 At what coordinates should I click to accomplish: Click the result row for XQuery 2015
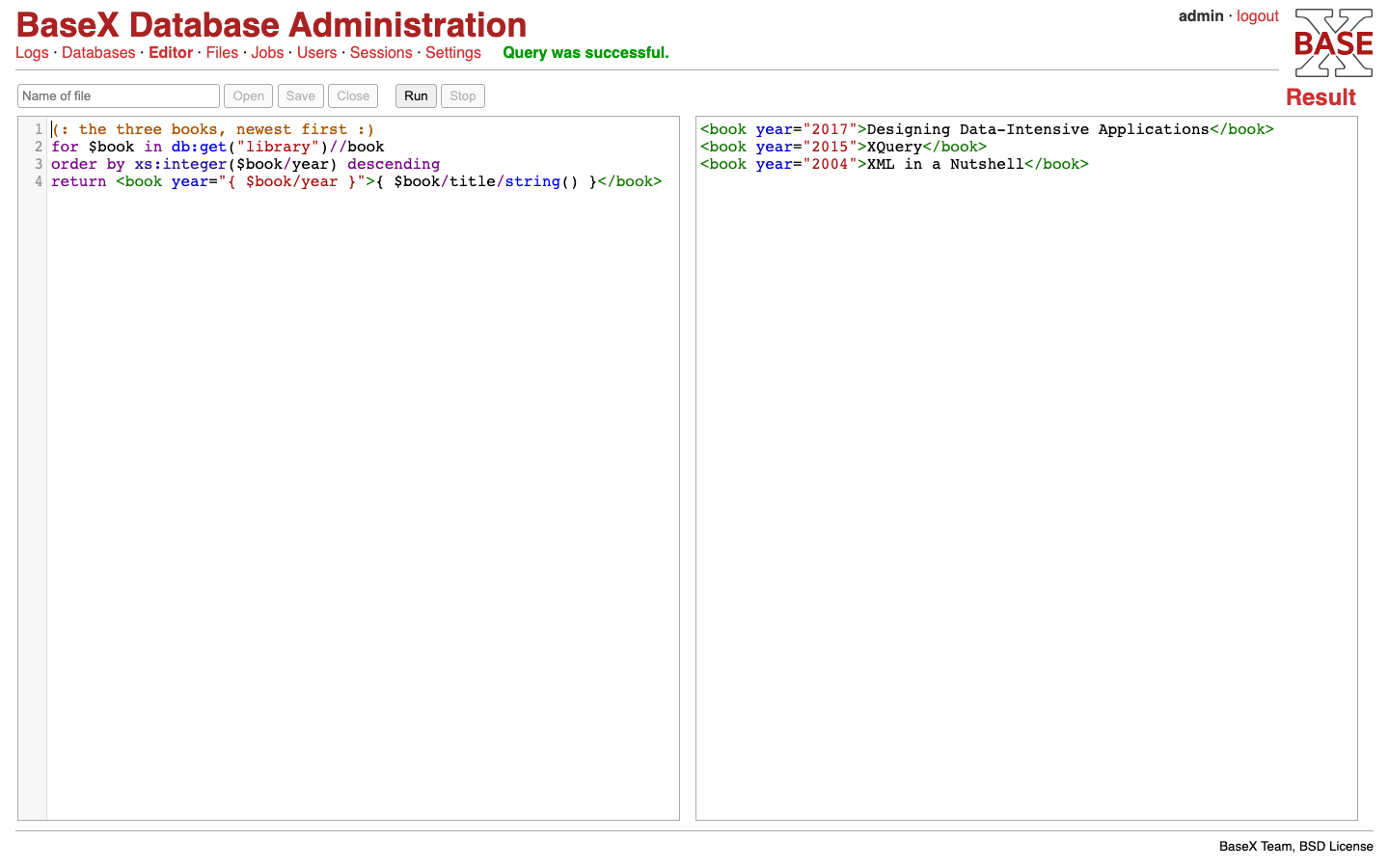(844, 147)
